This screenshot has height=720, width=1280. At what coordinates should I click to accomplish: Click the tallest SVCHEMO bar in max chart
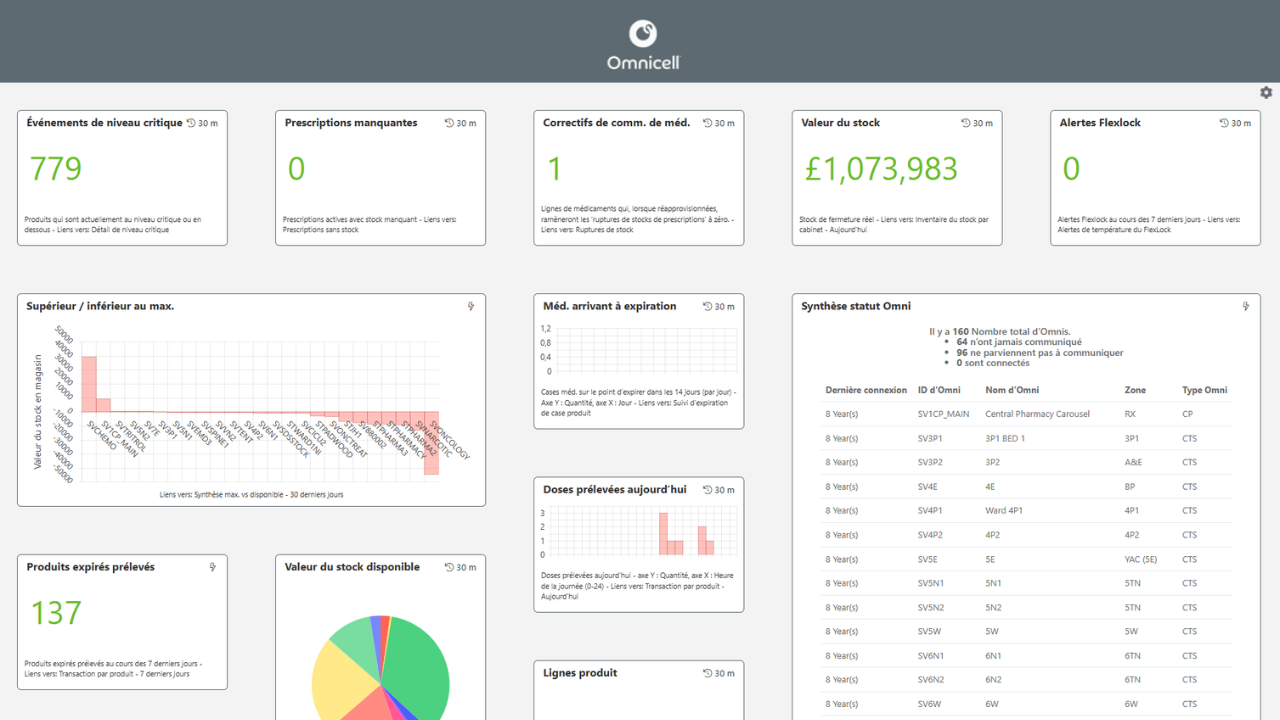[89, 384]
